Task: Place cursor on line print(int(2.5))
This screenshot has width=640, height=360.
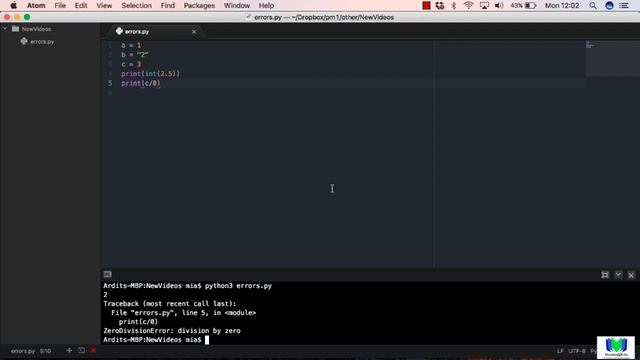Action: [x=150, y=73]
